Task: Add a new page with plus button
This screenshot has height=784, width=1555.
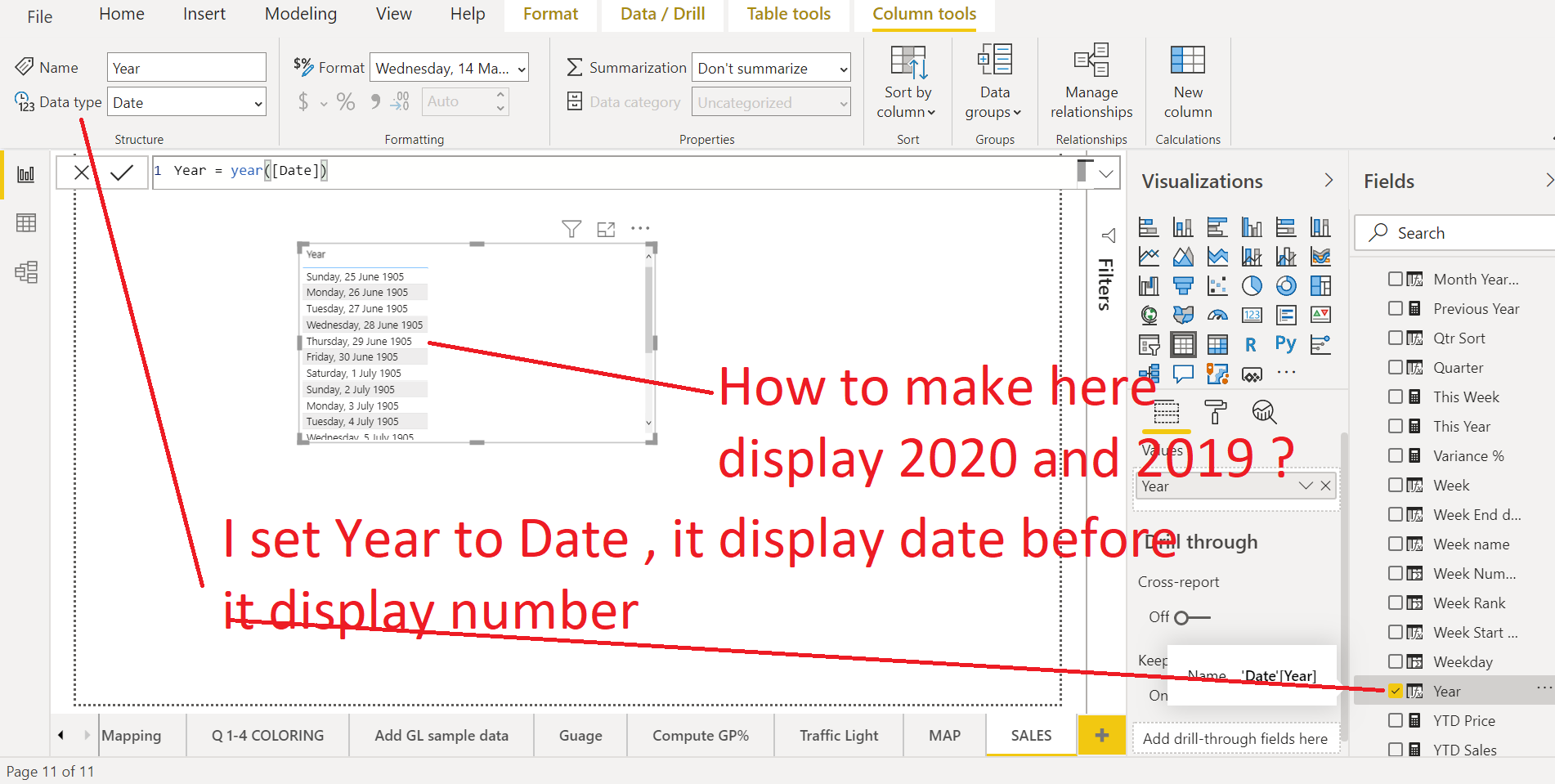Action: (x=1102, y=735)
